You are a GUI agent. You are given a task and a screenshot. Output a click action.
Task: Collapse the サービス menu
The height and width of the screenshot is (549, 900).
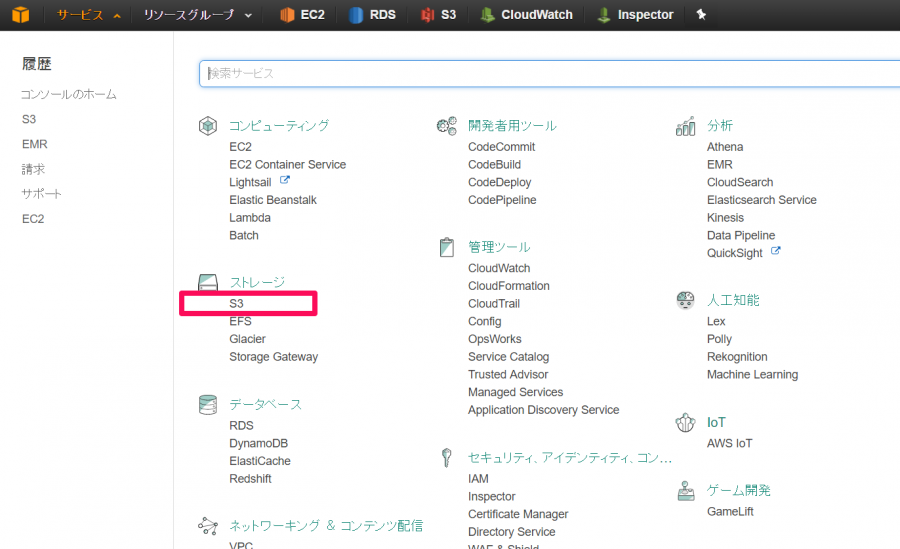[x=89, y=15]
